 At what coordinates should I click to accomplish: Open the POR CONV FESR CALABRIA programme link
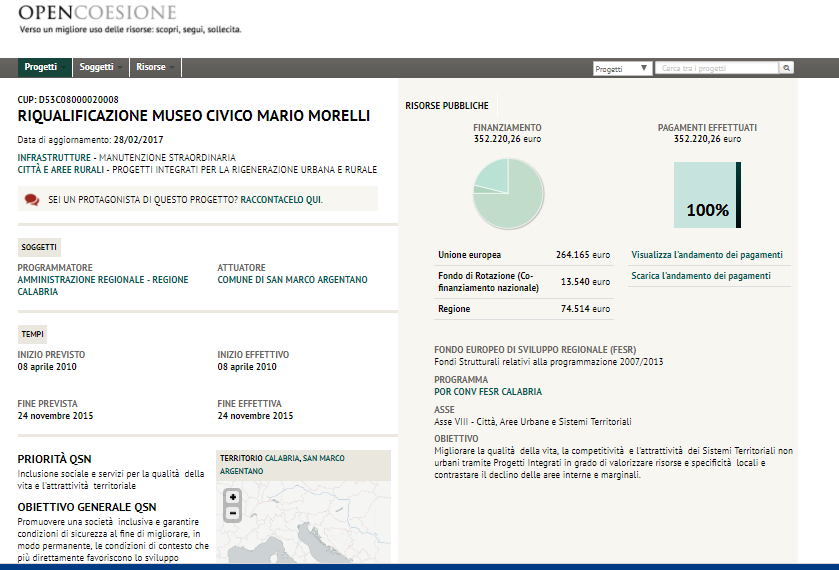pos(488,392)
